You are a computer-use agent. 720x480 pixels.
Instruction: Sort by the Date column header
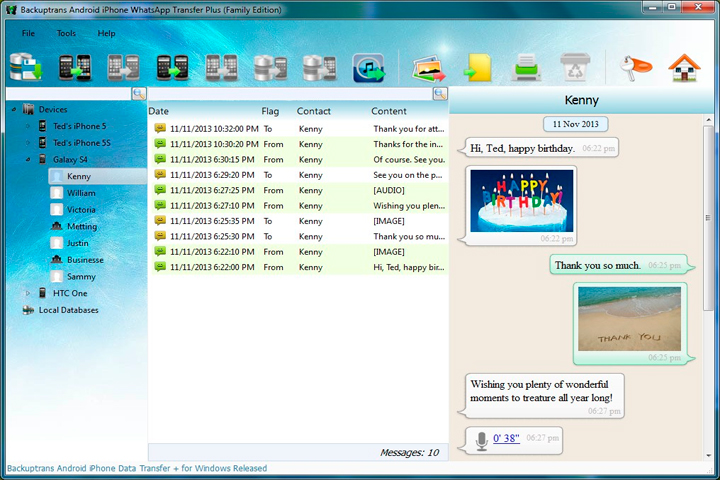(x=158, y=111)
